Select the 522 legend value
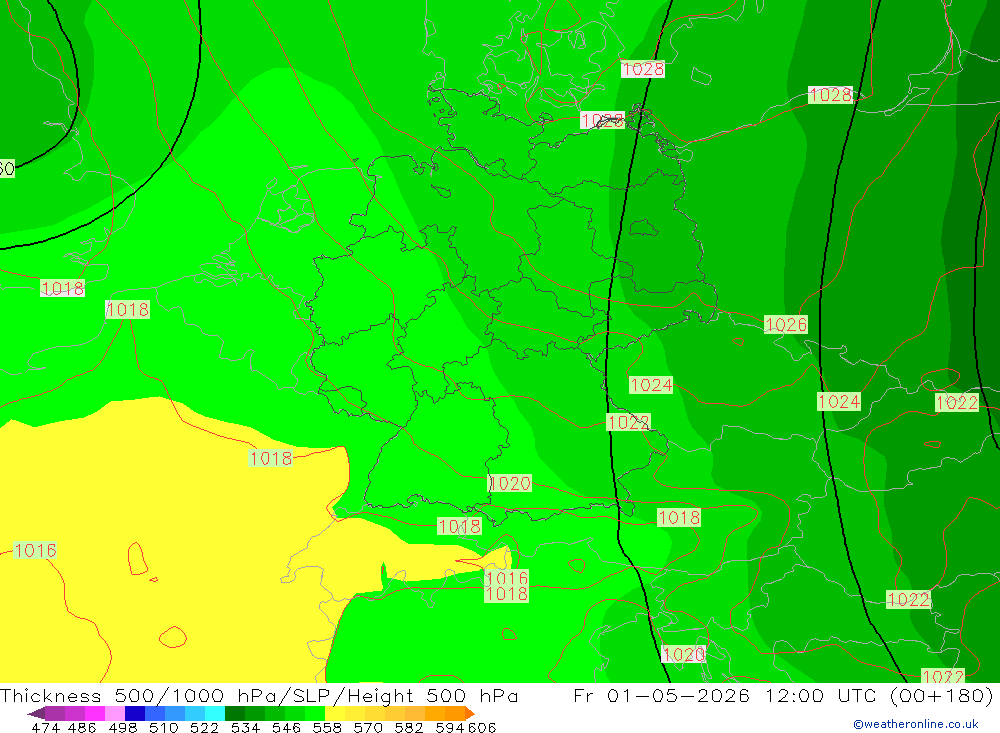 point(204,727)
